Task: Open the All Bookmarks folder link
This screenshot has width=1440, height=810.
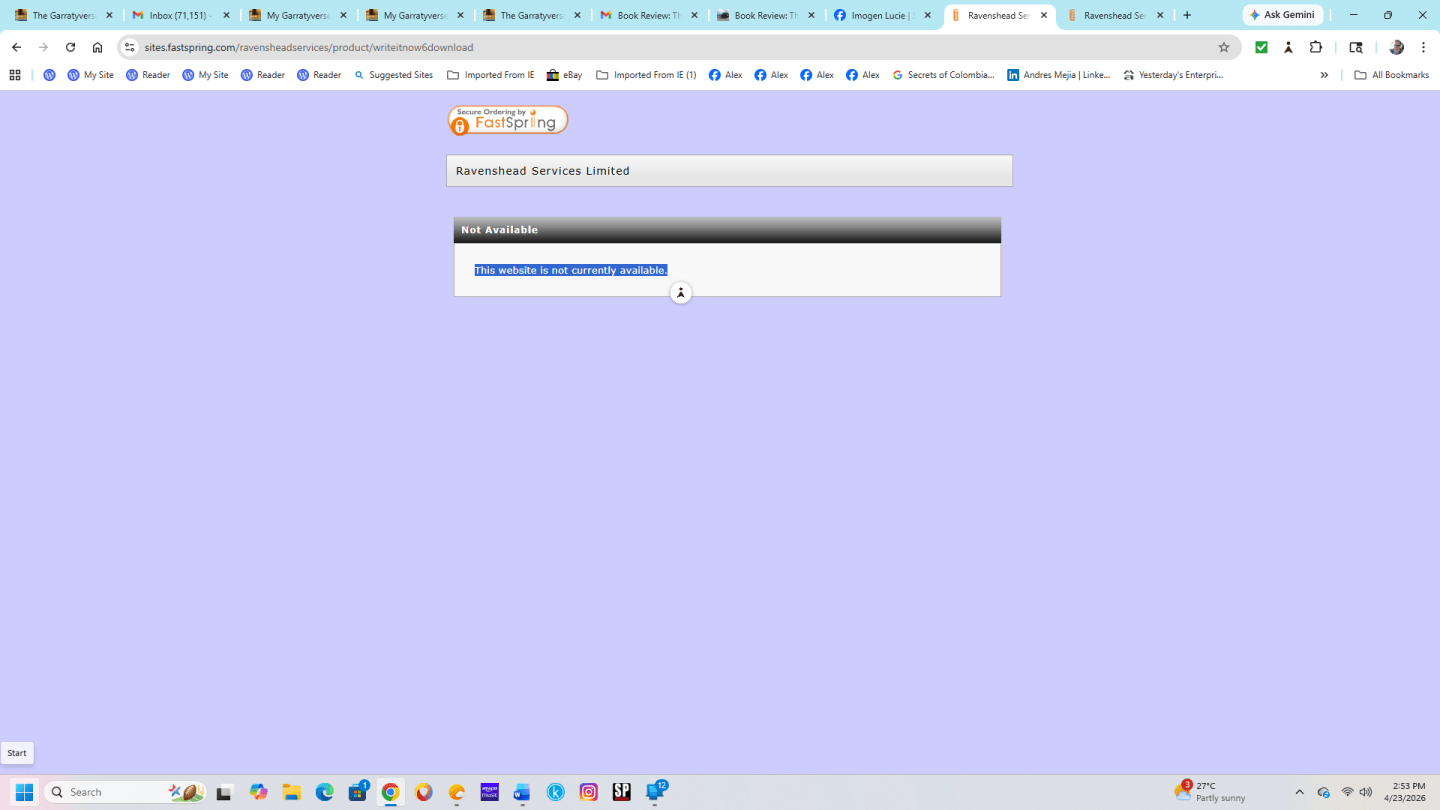Action: coord(1391,74)
